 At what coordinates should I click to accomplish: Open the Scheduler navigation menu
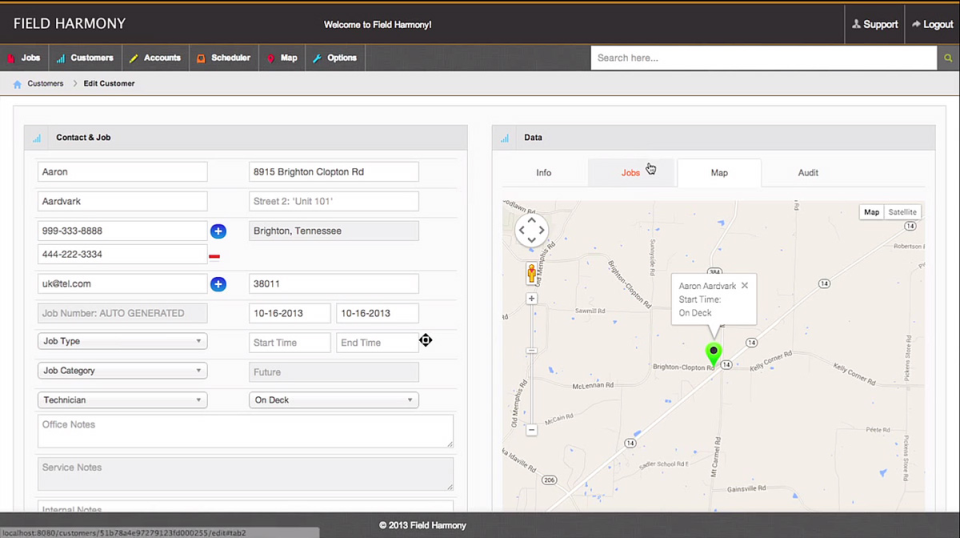tap(223, 58)
